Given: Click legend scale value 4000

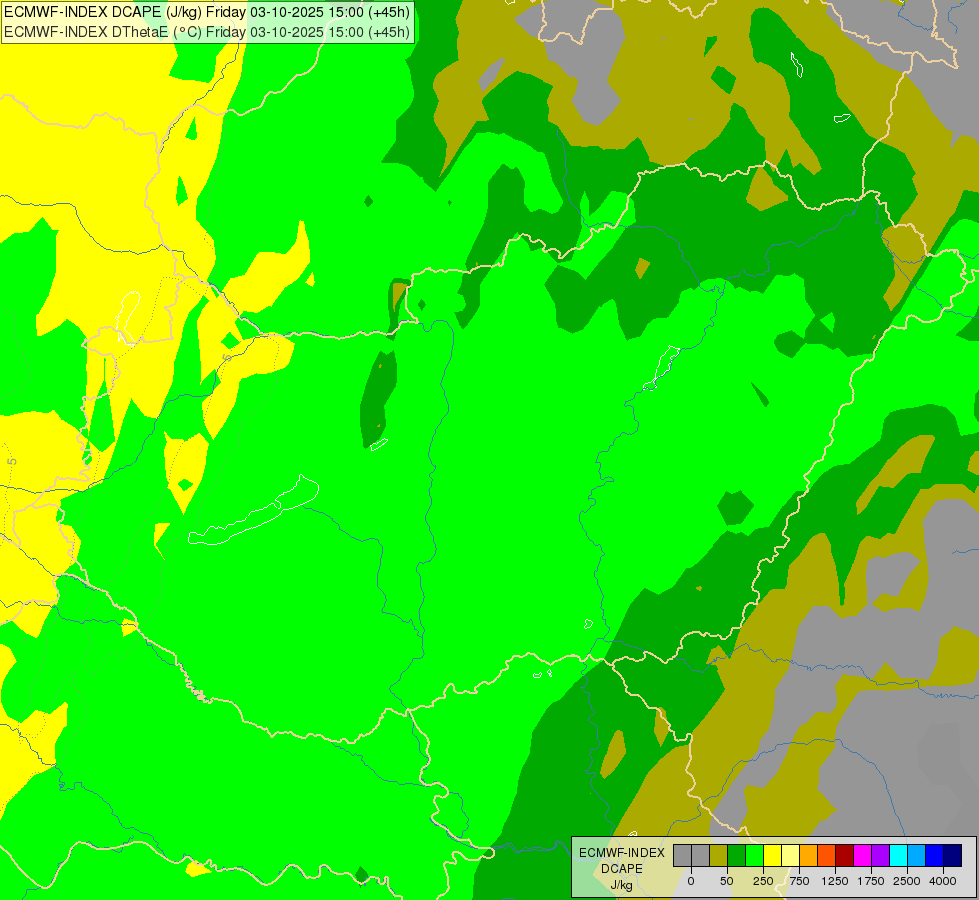Looking at the screenshot, I should pyautogui.click(x=943, y=881).
